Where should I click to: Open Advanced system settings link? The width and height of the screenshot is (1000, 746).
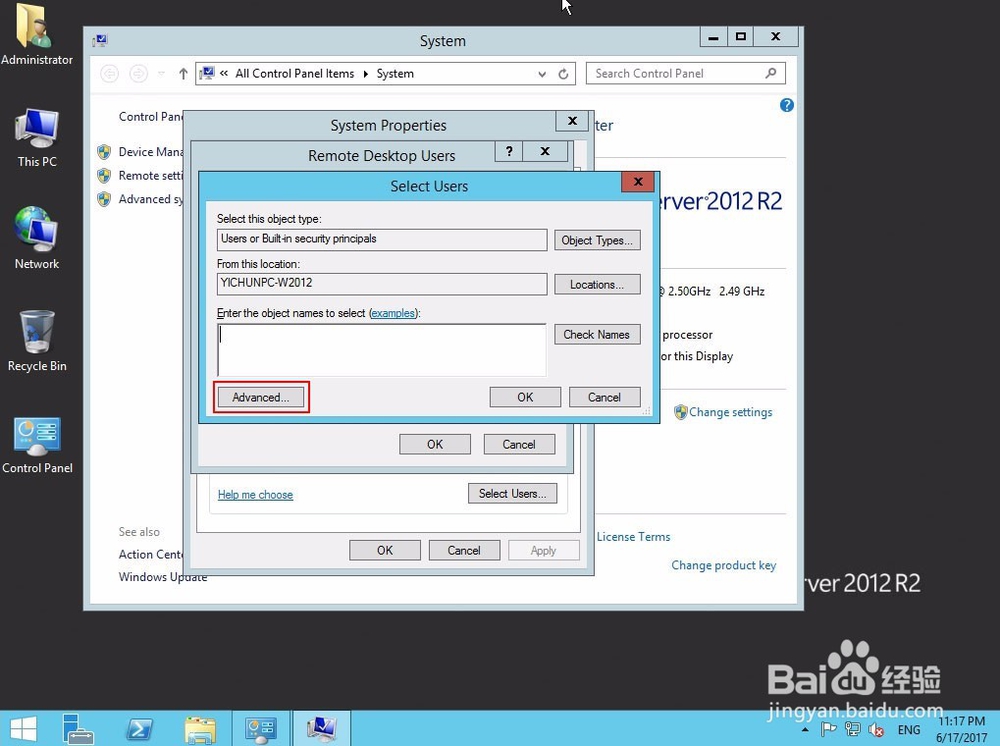coord(151,199)
